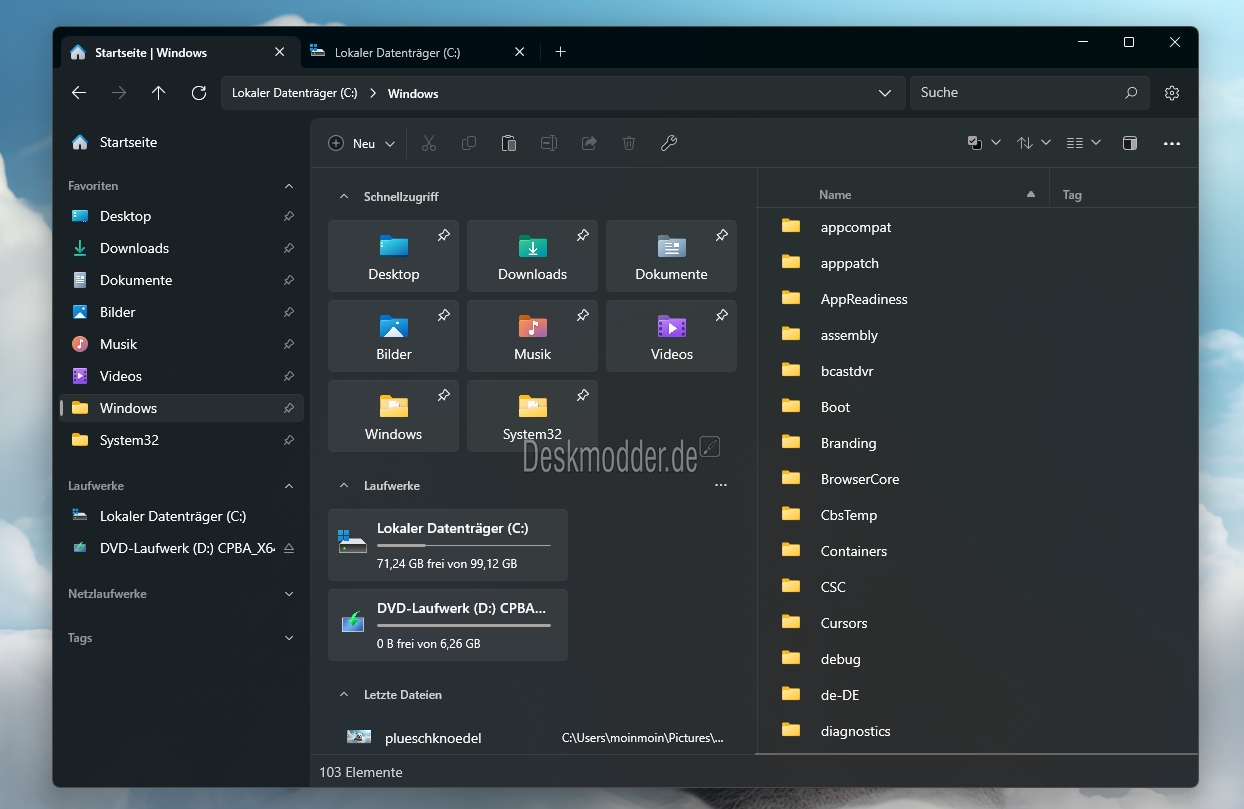The width and height of the screenshot is (1244, 809).
Task: Click the Delete trash icon
Action: tap(629, 143)
